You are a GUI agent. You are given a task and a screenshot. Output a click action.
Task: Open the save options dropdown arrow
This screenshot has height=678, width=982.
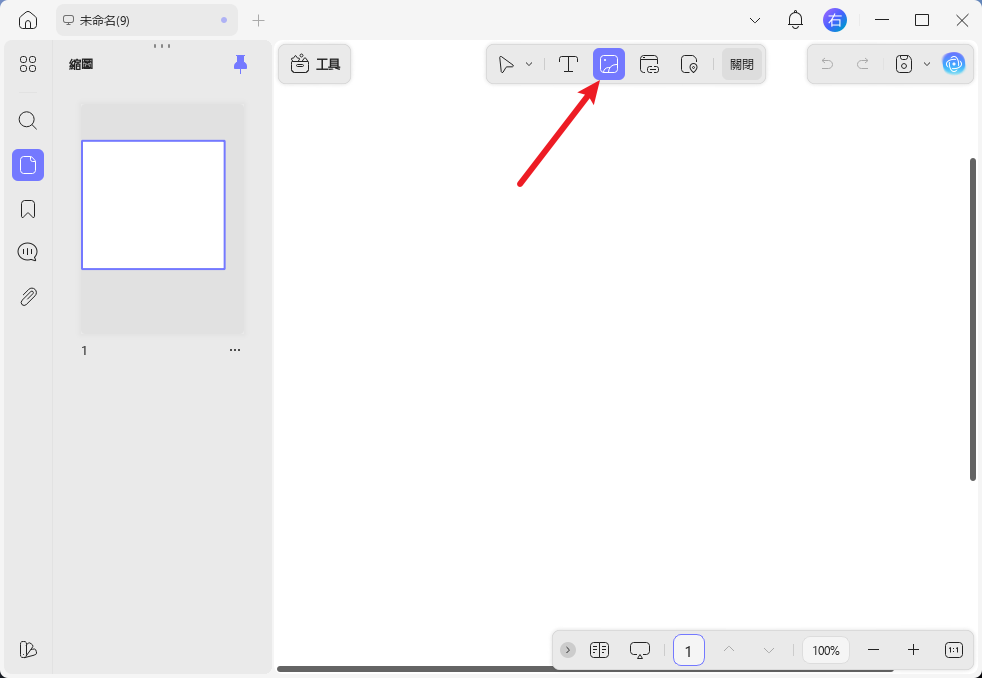[926, 64]
